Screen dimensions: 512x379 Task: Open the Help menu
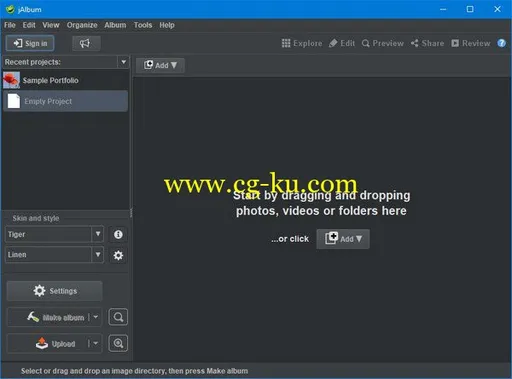click(x=167, y=25)
